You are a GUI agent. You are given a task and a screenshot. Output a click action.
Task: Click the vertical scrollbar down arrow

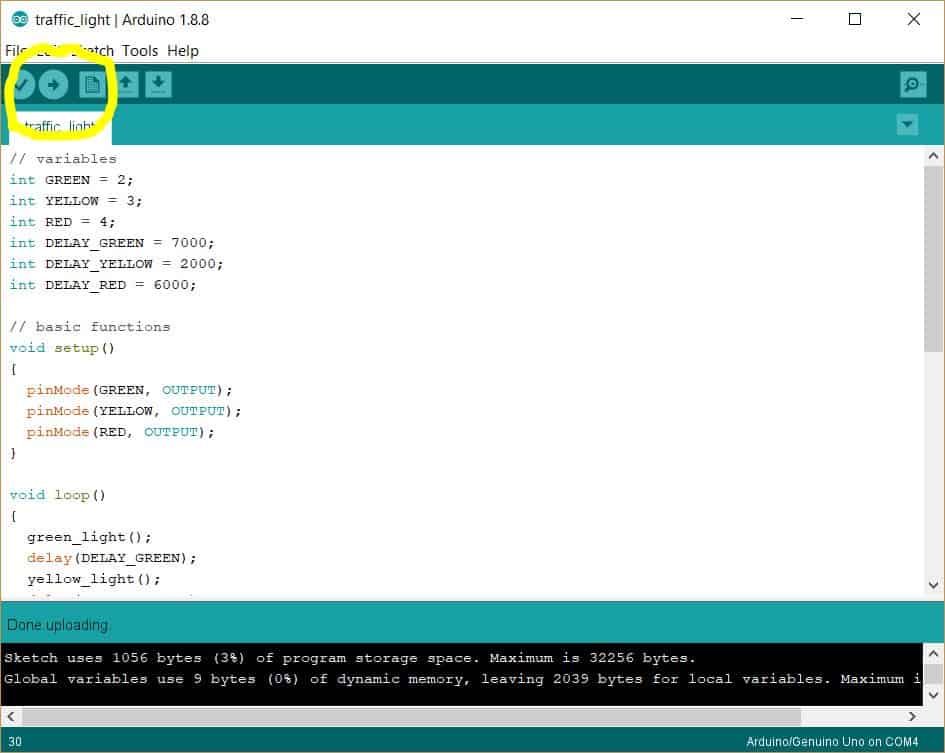tap(932, 587)
